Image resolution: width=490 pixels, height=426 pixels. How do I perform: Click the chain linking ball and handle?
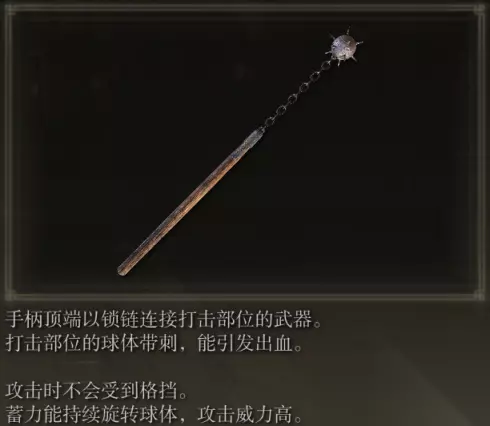click(x=295, y=96)
